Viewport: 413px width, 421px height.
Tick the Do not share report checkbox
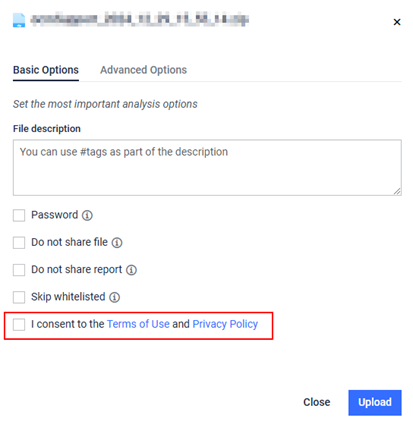[19, 270]
